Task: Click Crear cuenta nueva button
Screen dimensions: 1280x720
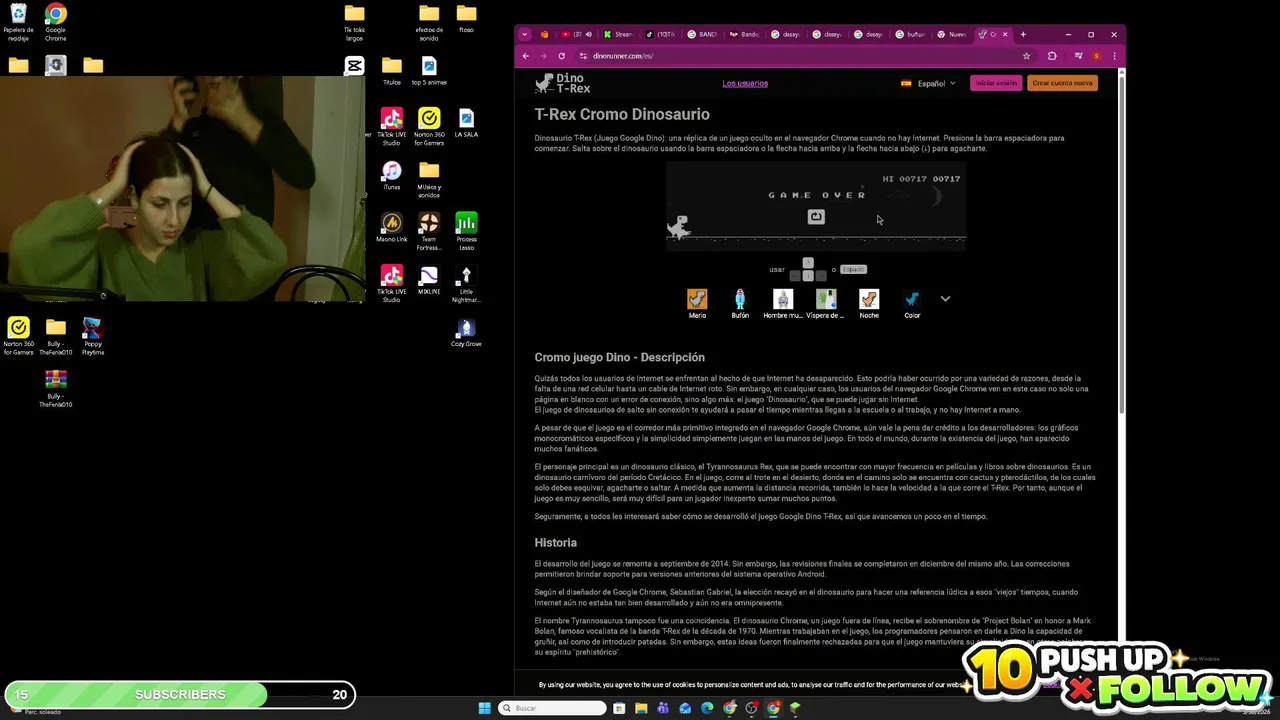Action: pyautogui.click(x=1062, y=83)
